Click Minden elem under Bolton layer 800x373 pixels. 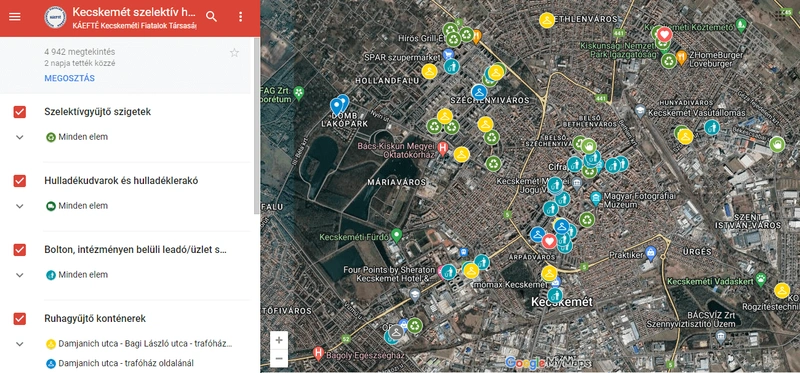(x=83, y=275)
